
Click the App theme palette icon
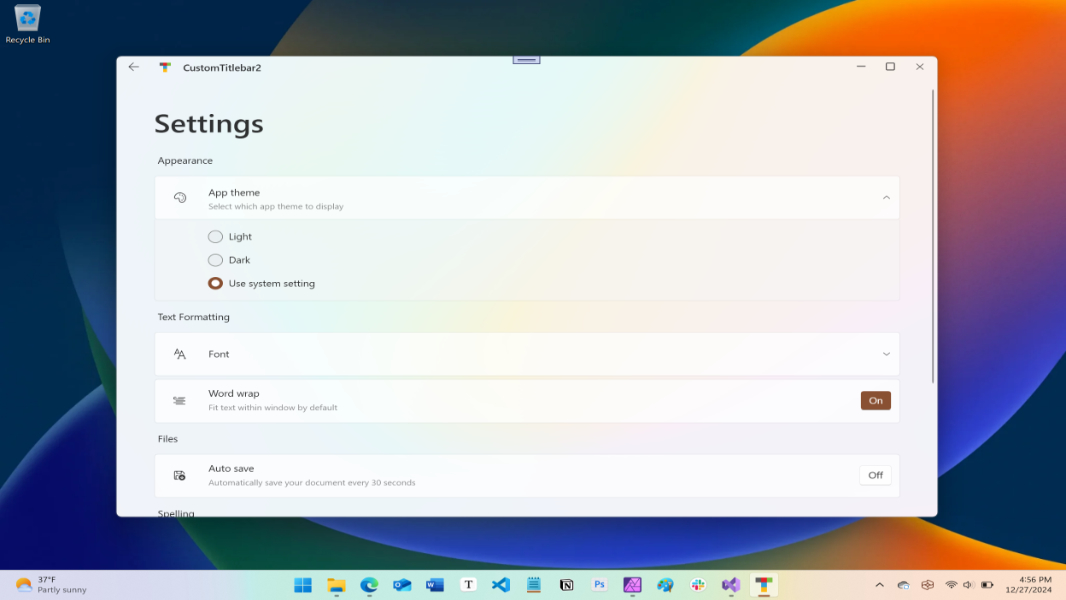[x=180, y=197]
